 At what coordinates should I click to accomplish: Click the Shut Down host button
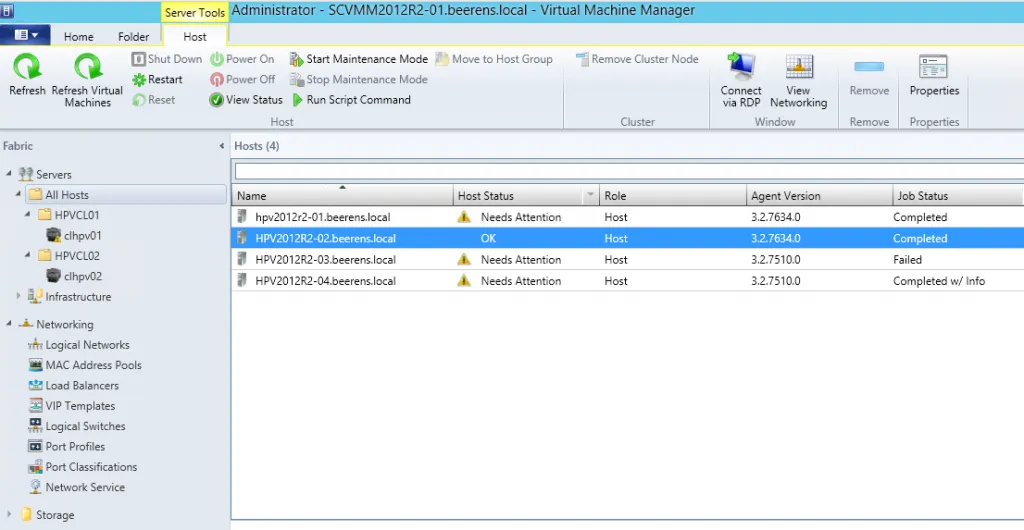point(167,59)
